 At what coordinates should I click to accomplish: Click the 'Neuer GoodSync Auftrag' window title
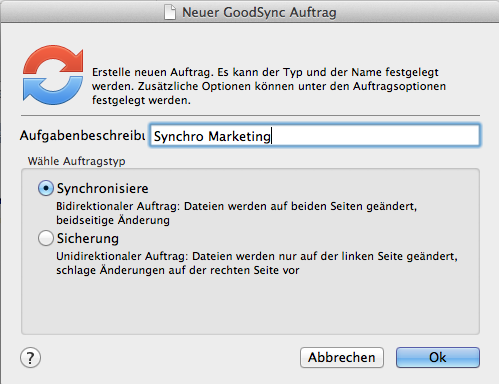(259, 13)
